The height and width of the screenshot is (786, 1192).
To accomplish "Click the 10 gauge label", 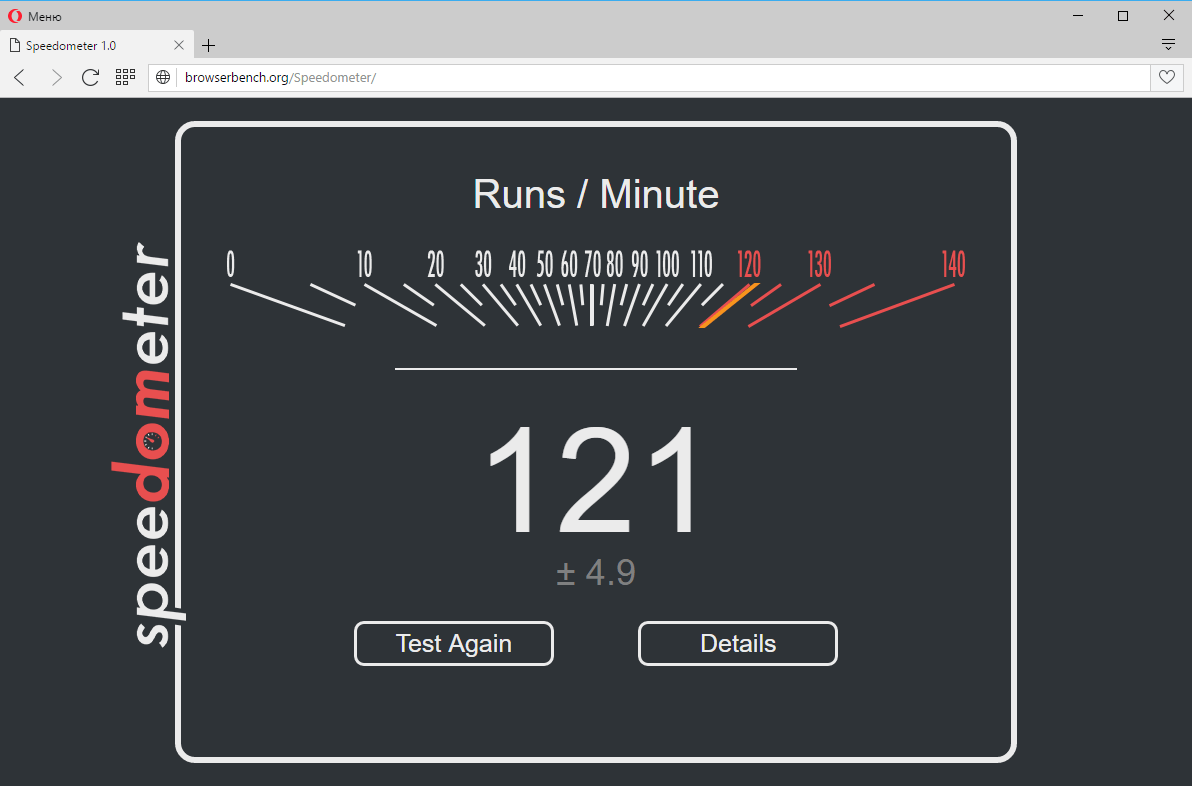I will tap(365, 265).
